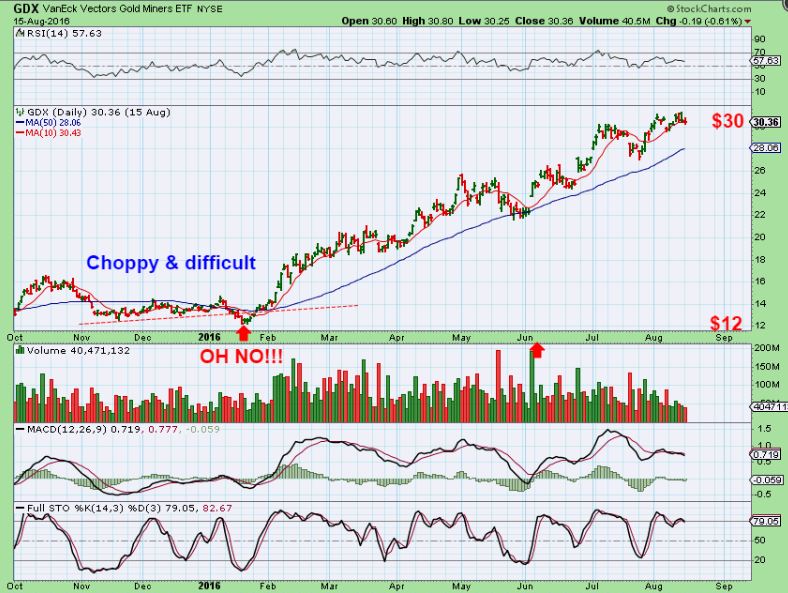The height and width of the screenshot is (593, 788).
Task: Click the Nov label under the price chart
Action: (81, 337)
